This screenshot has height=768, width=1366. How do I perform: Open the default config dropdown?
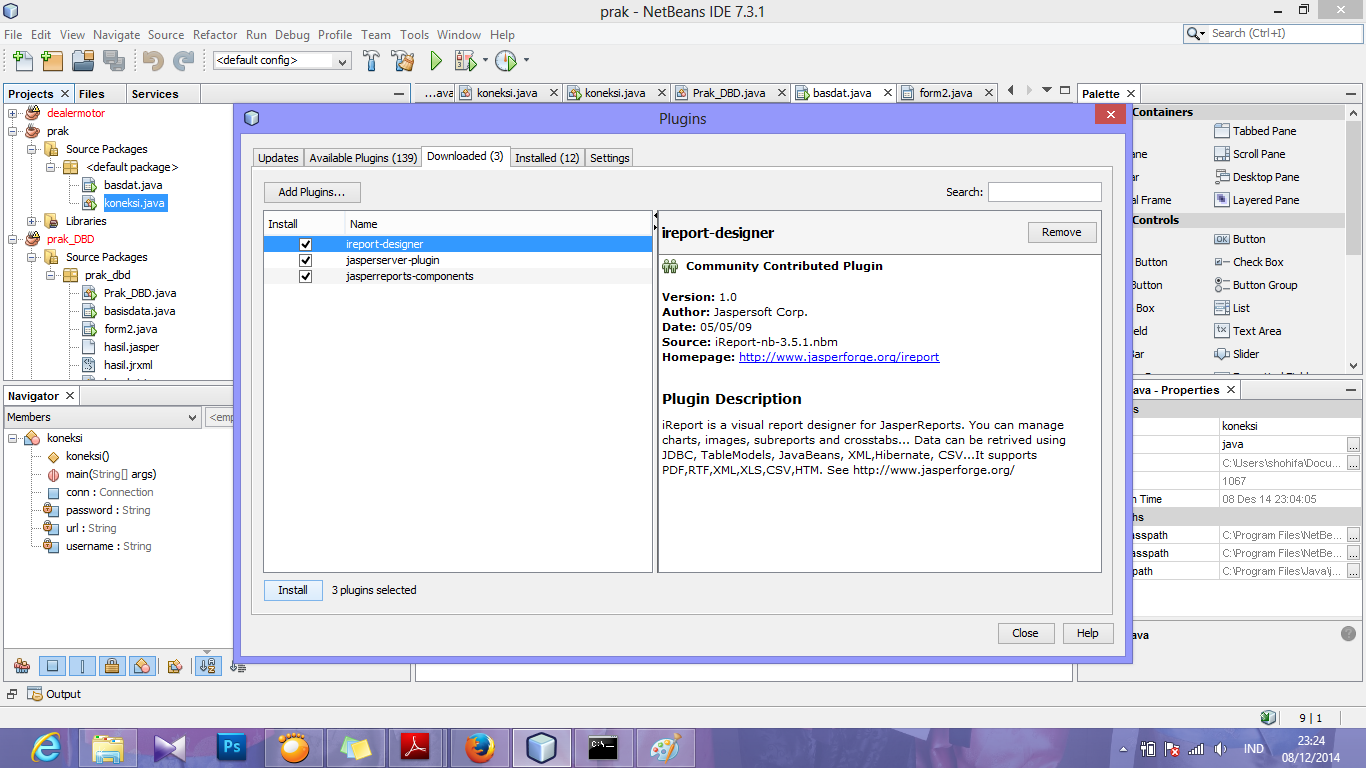(281, 61)
